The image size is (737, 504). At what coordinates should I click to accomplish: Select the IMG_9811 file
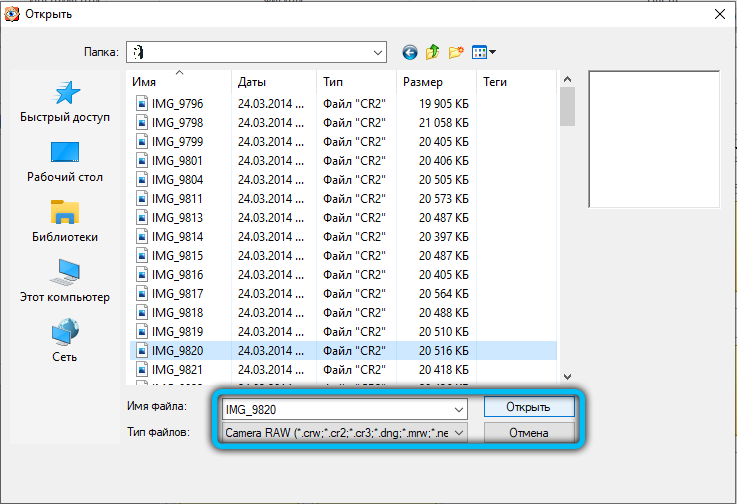coord(176,199)
